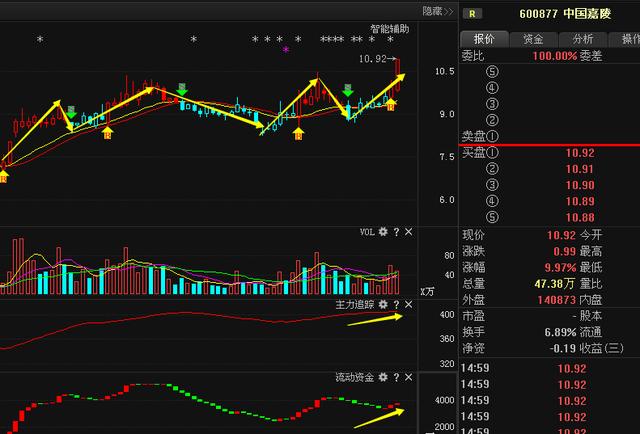Select buy level 1 price 10.92
Image resolution: width=640 pixels, height=434 pixels.
tap(578, 153)
